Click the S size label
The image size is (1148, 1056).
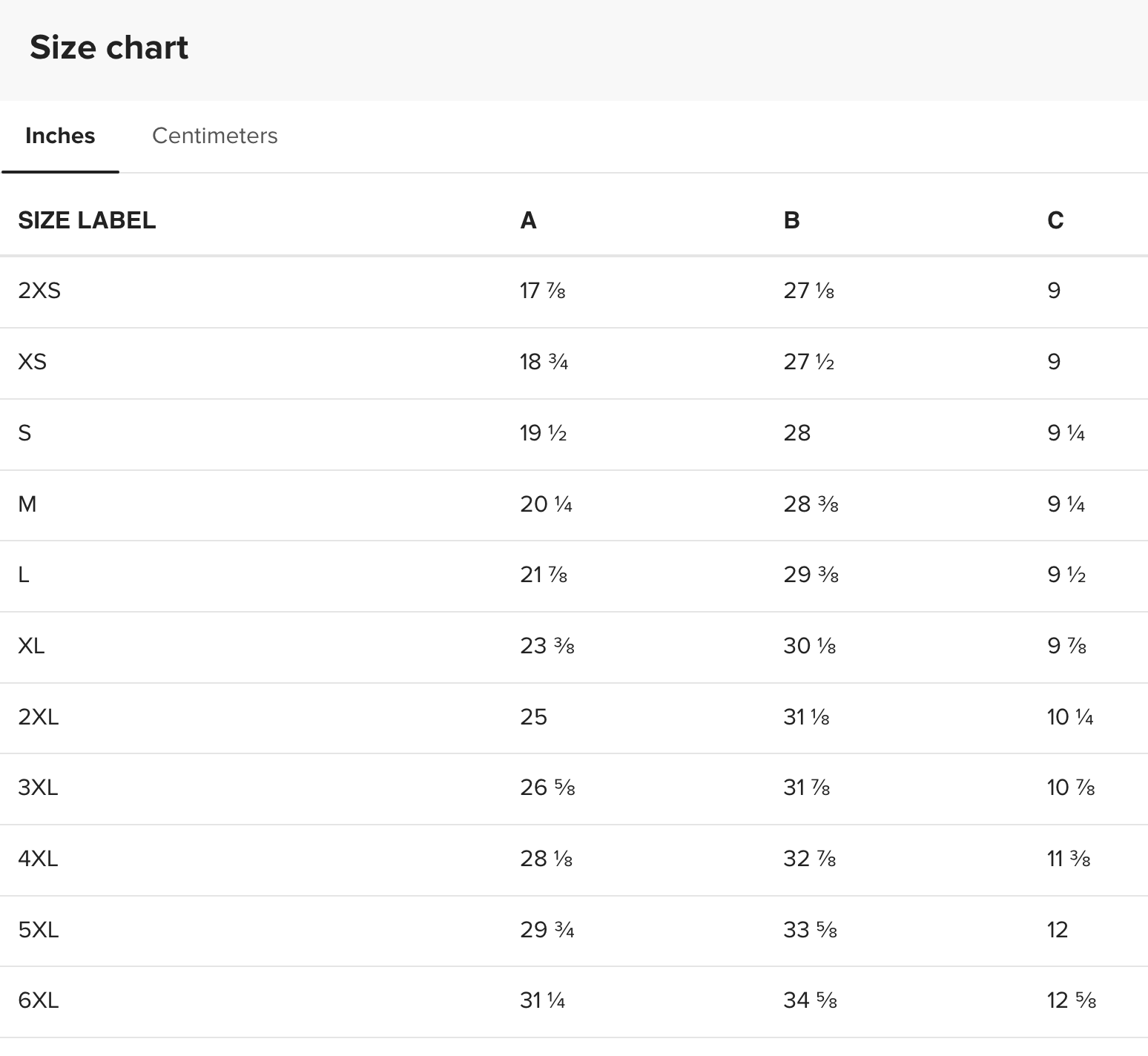[x=24, y=433]
